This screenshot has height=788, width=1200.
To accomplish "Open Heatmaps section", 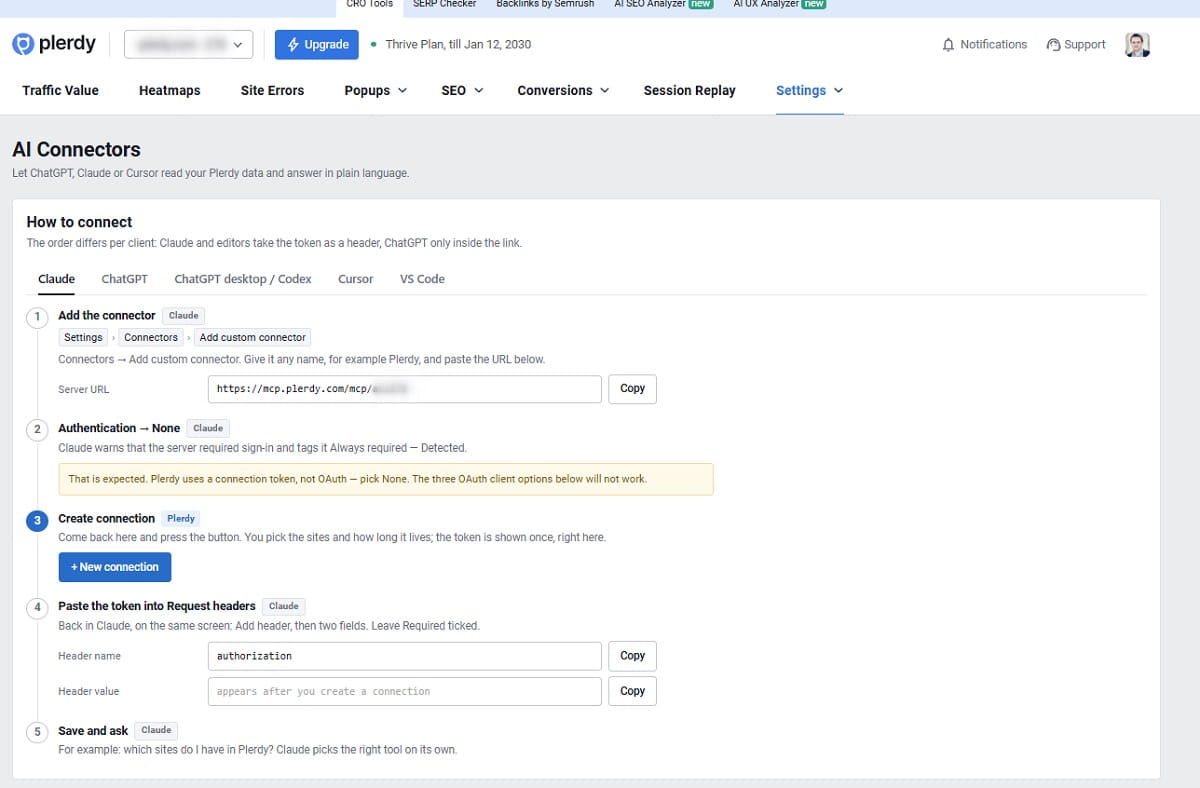I will 170,90.
